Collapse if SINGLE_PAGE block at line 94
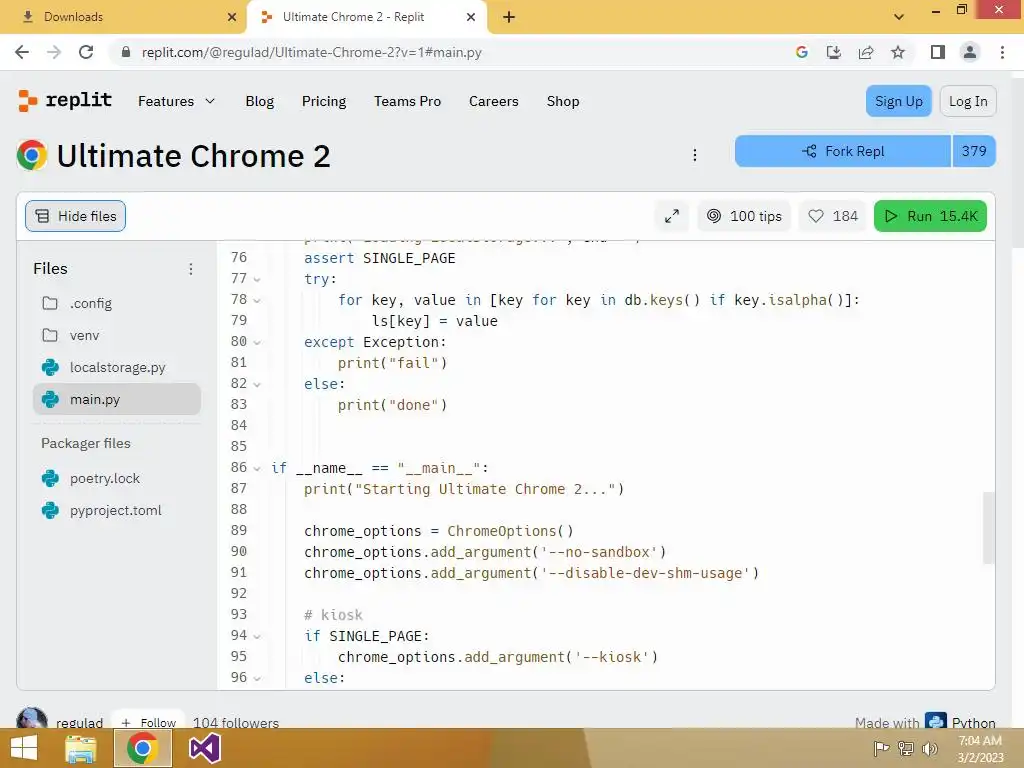Image resolution: width=1024 pixels, height=768 pixels. [257, 636]
